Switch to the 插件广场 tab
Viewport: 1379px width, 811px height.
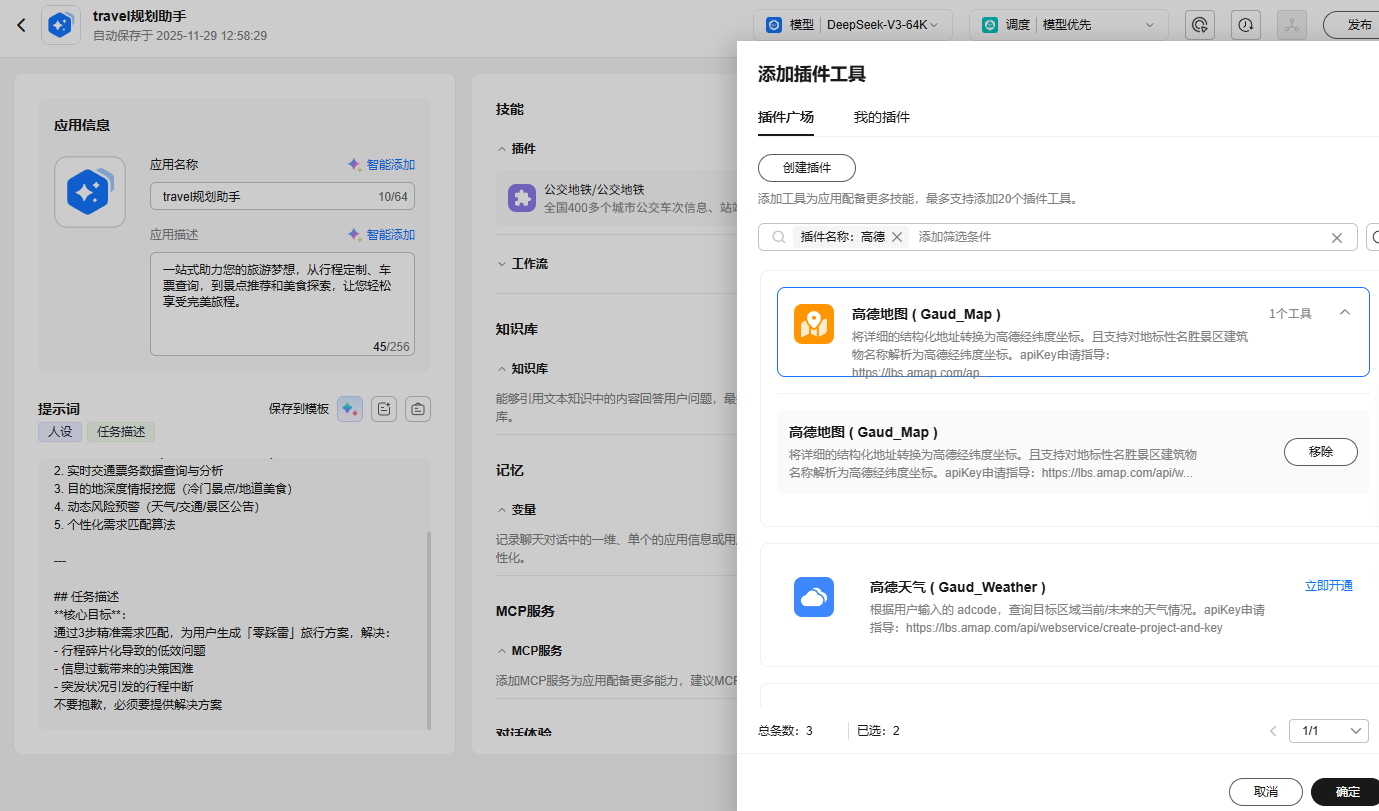click(x=786, y=117)
